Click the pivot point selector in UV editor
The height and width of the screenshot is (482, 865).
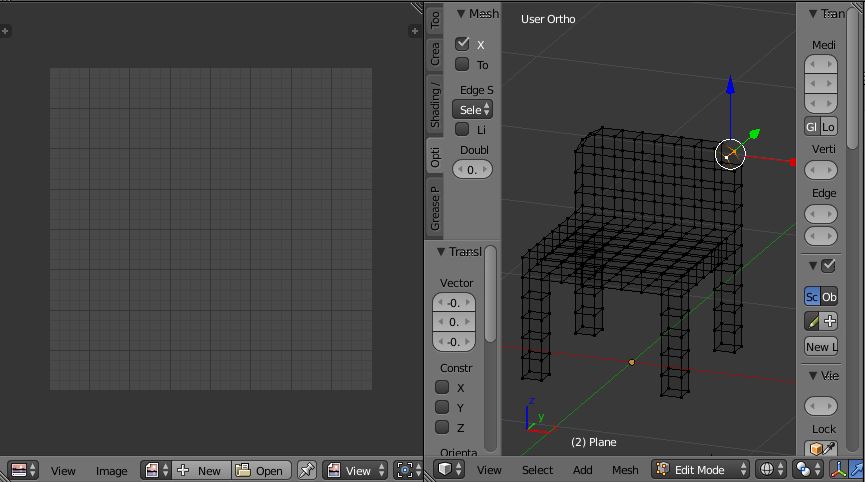pos(407,470)
